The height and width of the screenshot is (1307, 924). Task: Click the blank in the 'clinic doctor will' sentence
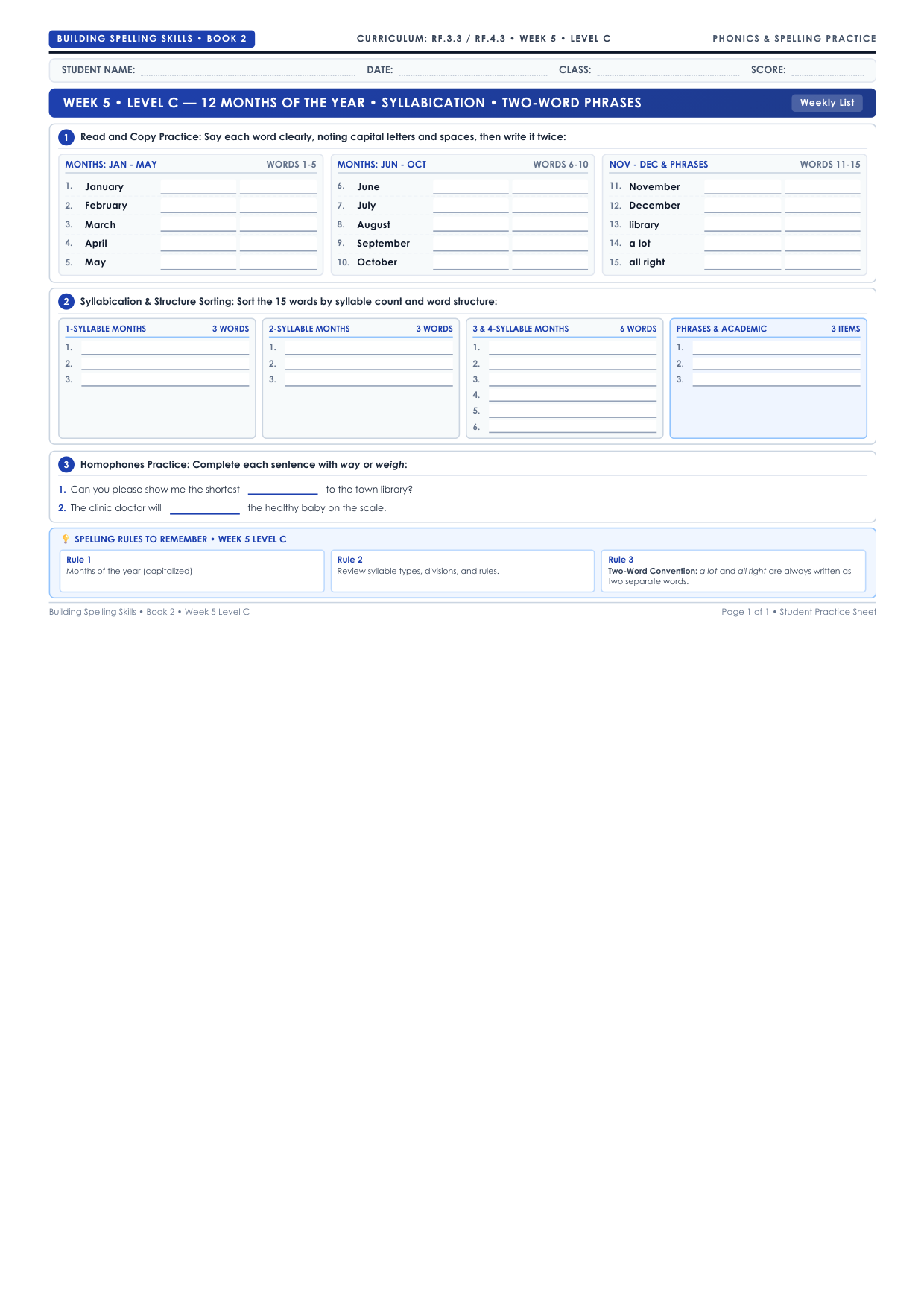click(205, 509)
